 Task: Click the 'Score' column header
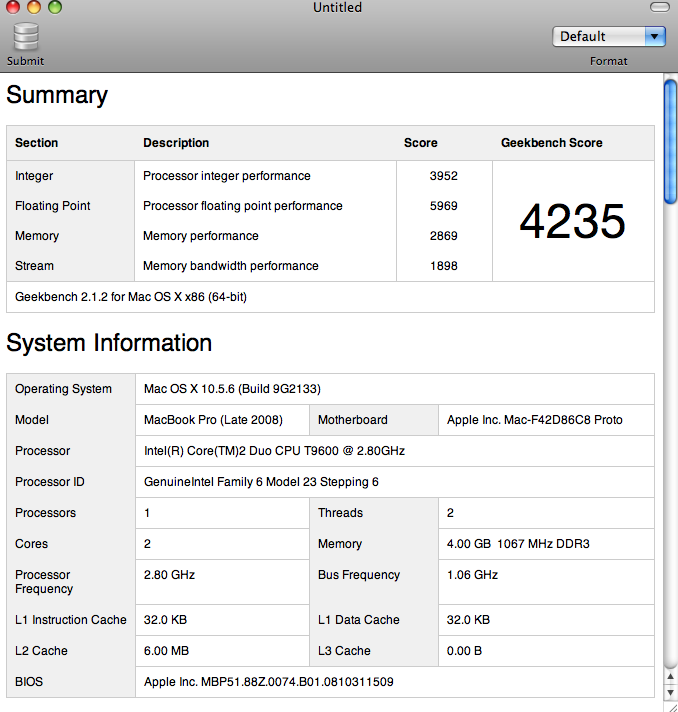(421, 143)
